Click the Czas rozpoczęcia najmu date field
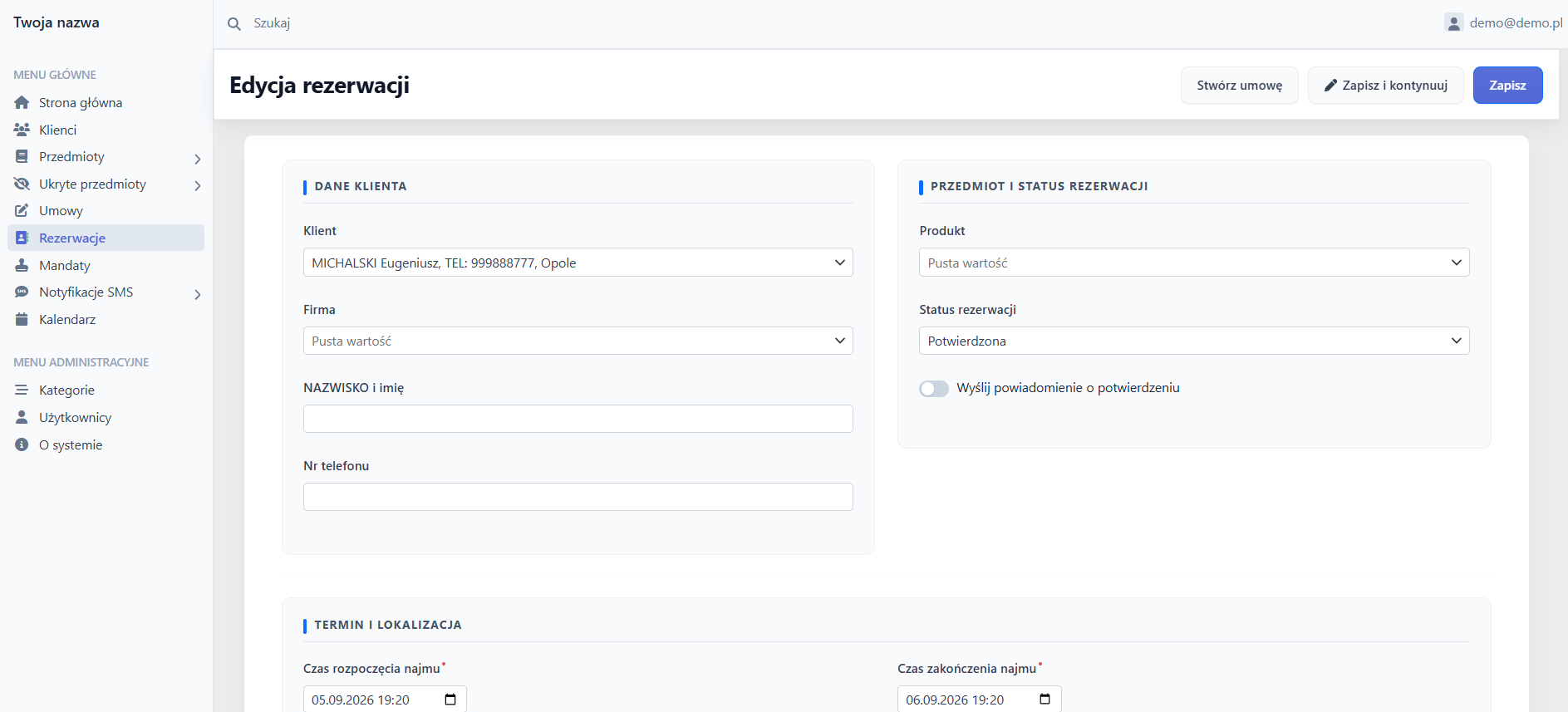Screen dimensions: 1568x712 click(x=385, y=700)
